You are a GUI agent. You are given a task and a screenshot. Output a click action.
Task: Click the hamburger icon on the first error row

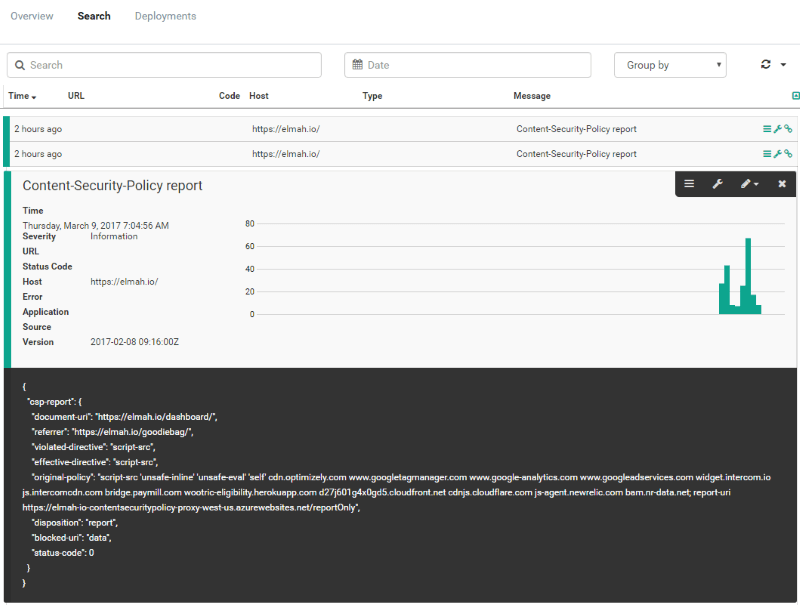[x=767, y=128]
